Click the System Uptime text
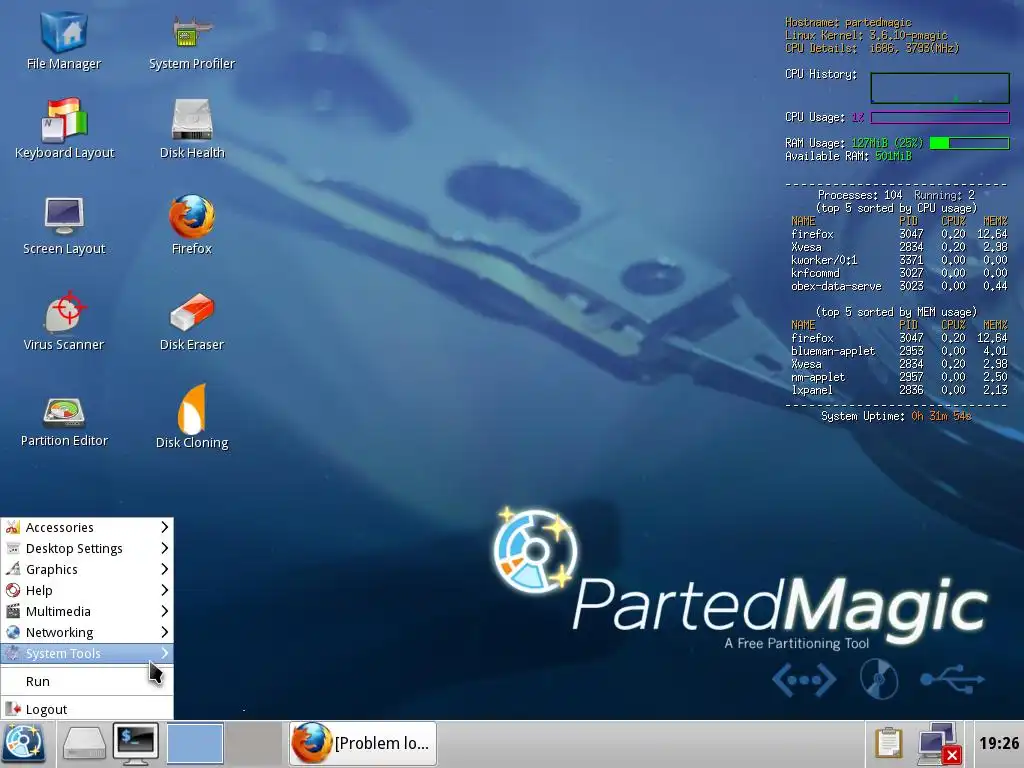 [x=895, y=416]
